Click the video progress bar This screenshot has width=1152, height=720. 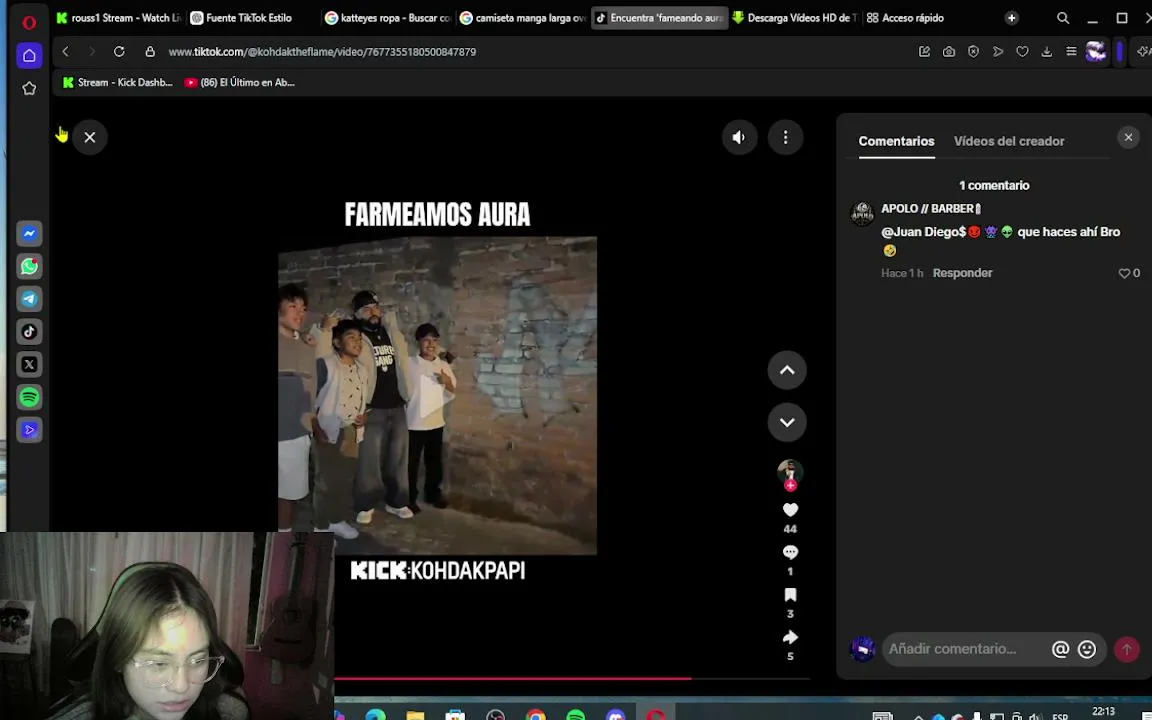coord(572,678)
